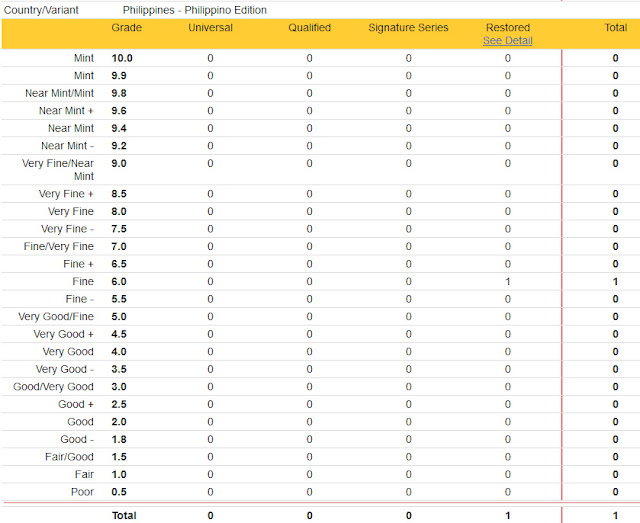Select the Near Mint - row label
Viewport: 640px width, 523px height.
(67, 146)
